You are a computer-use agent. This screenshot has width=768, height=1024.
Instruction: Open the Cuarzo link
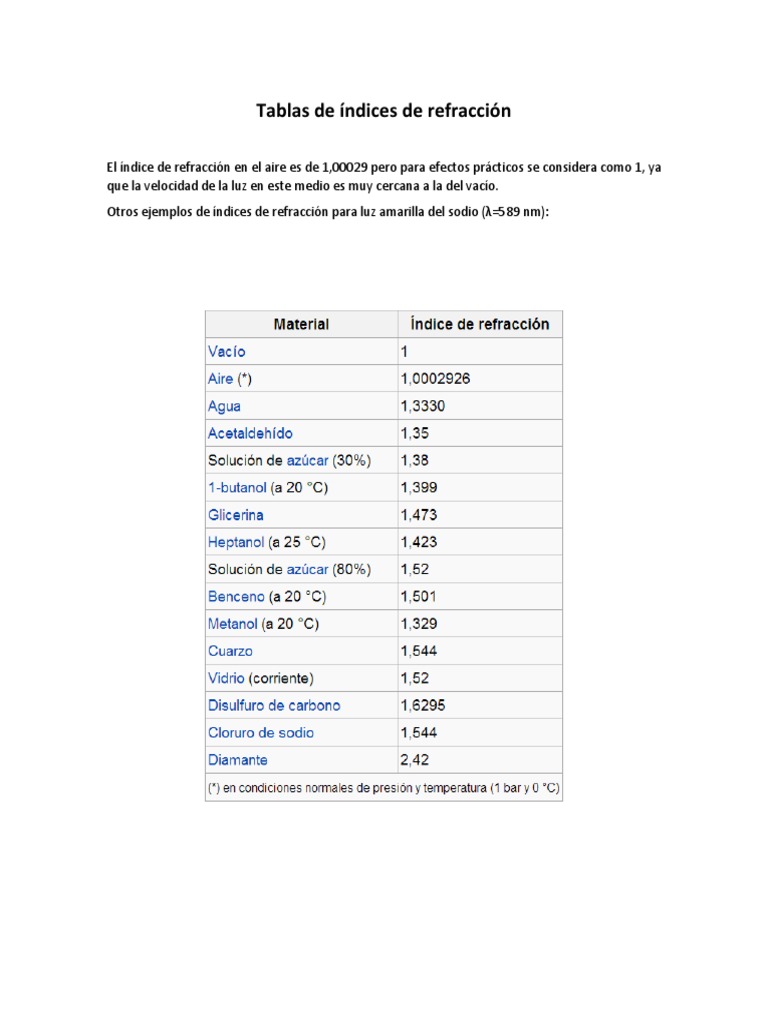230,651
